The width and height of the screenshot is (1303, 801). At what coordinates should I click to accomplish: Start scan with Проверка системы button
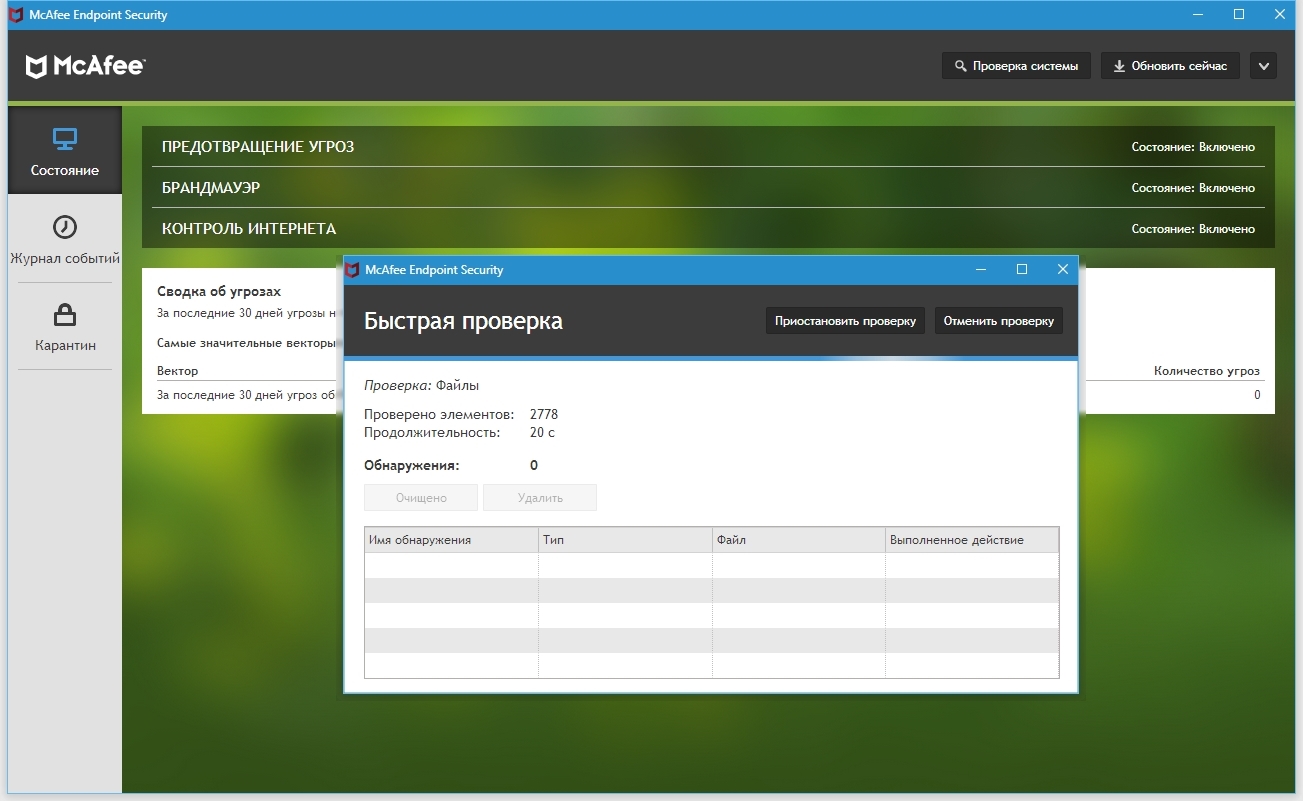[1016, 66]
